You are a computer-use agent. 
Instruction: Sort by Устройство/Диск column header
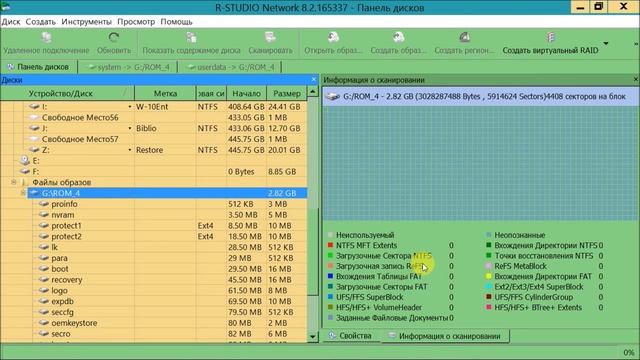(x=67, y=93)
